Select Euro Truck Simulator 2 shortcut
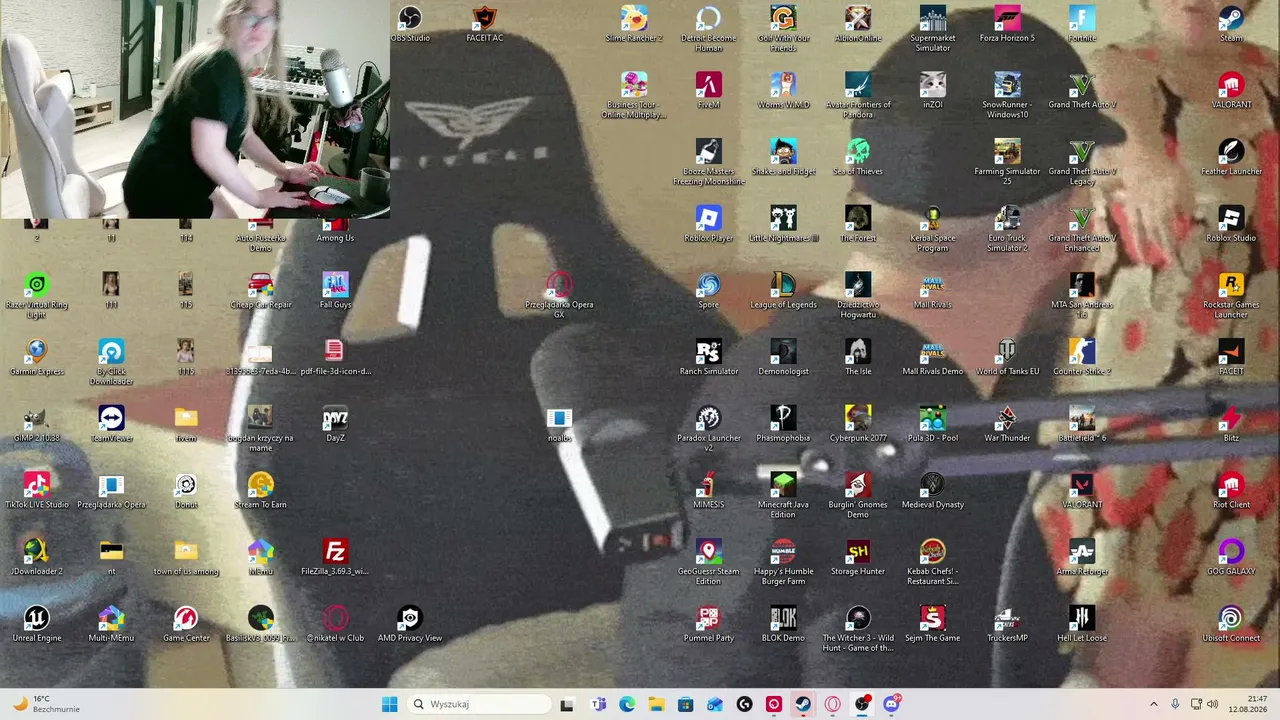 tap(1007, 229)
